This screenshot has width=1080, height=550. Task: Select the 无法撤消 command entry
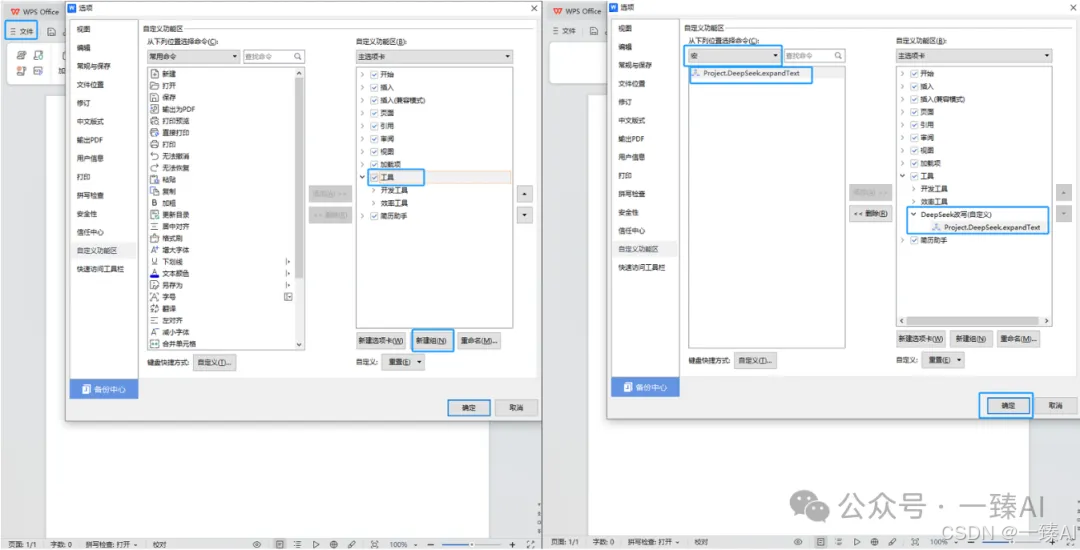click(x=174, y=156)
